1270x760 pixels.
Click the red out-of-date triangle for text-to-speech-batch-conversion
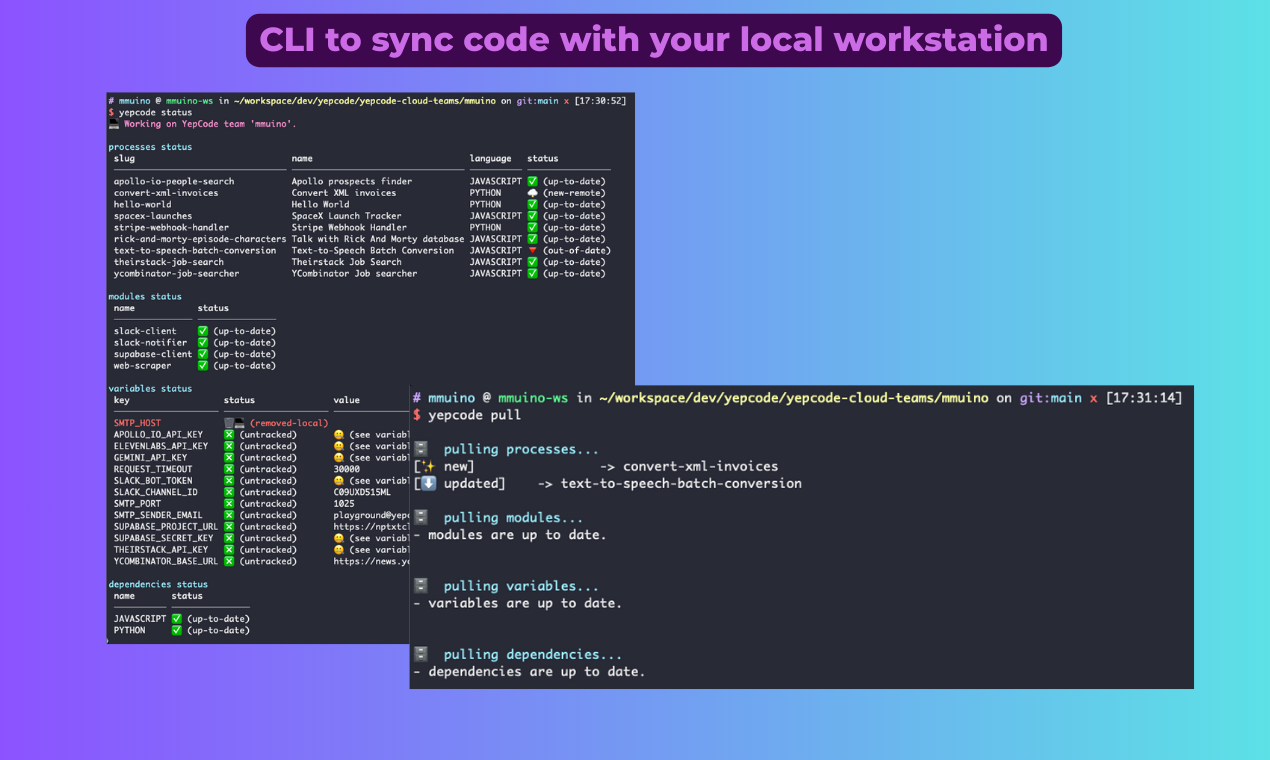(x=530, y=250)
